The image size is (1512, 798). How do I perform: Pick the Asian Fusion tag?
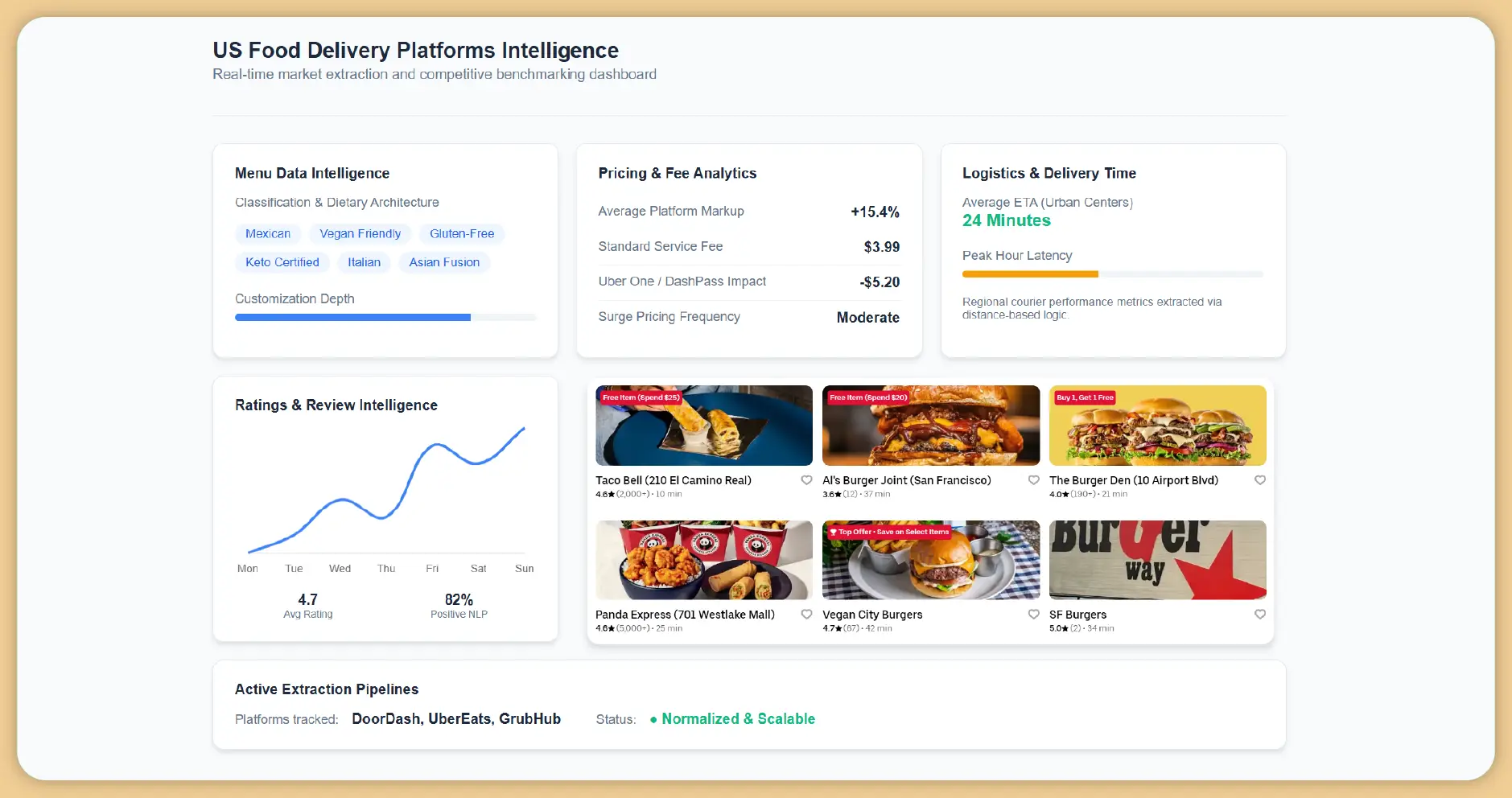(x=444, y=262)
